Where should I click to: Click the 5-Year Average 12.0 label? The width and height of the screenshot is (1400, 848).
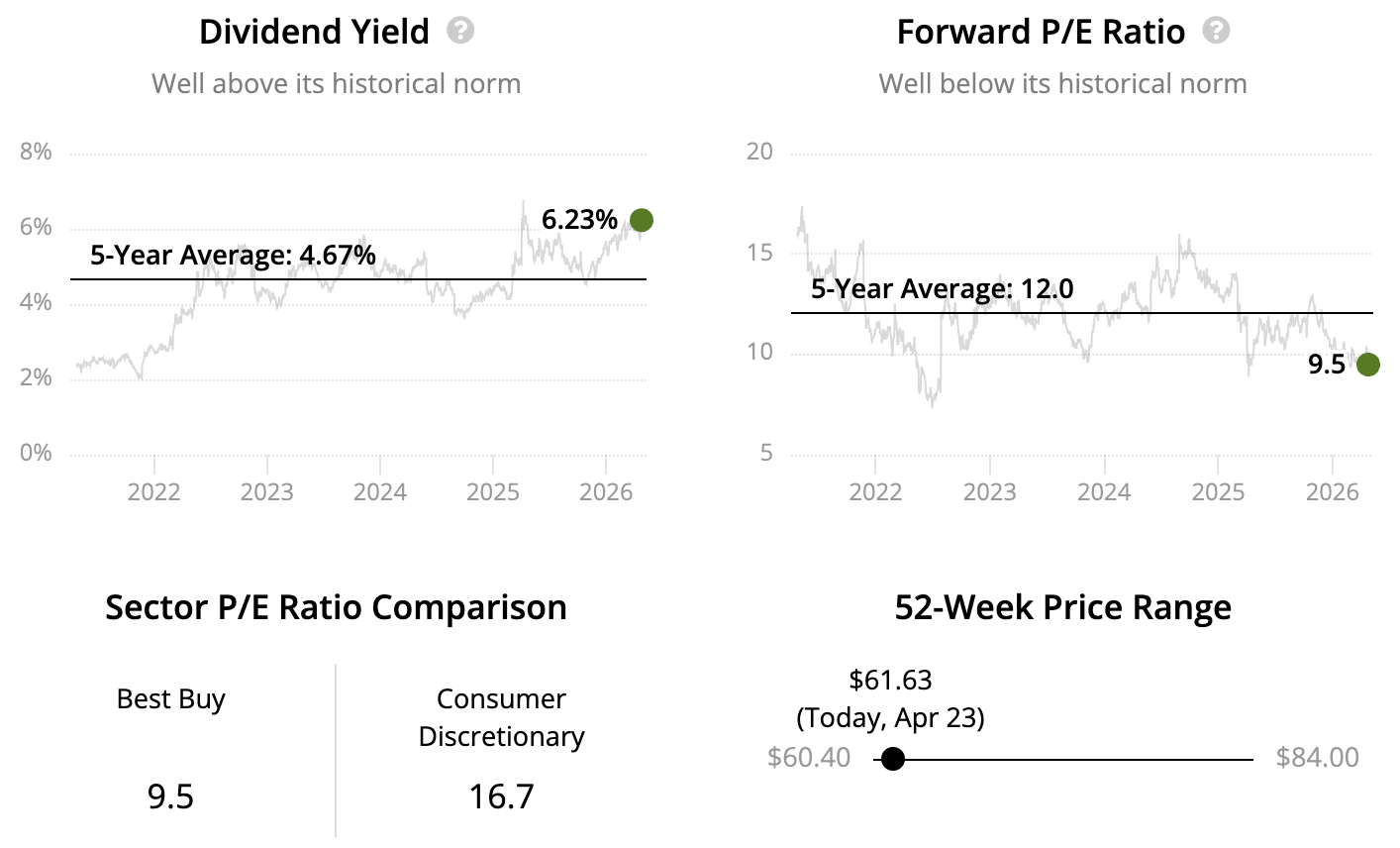tap(942, 288)
